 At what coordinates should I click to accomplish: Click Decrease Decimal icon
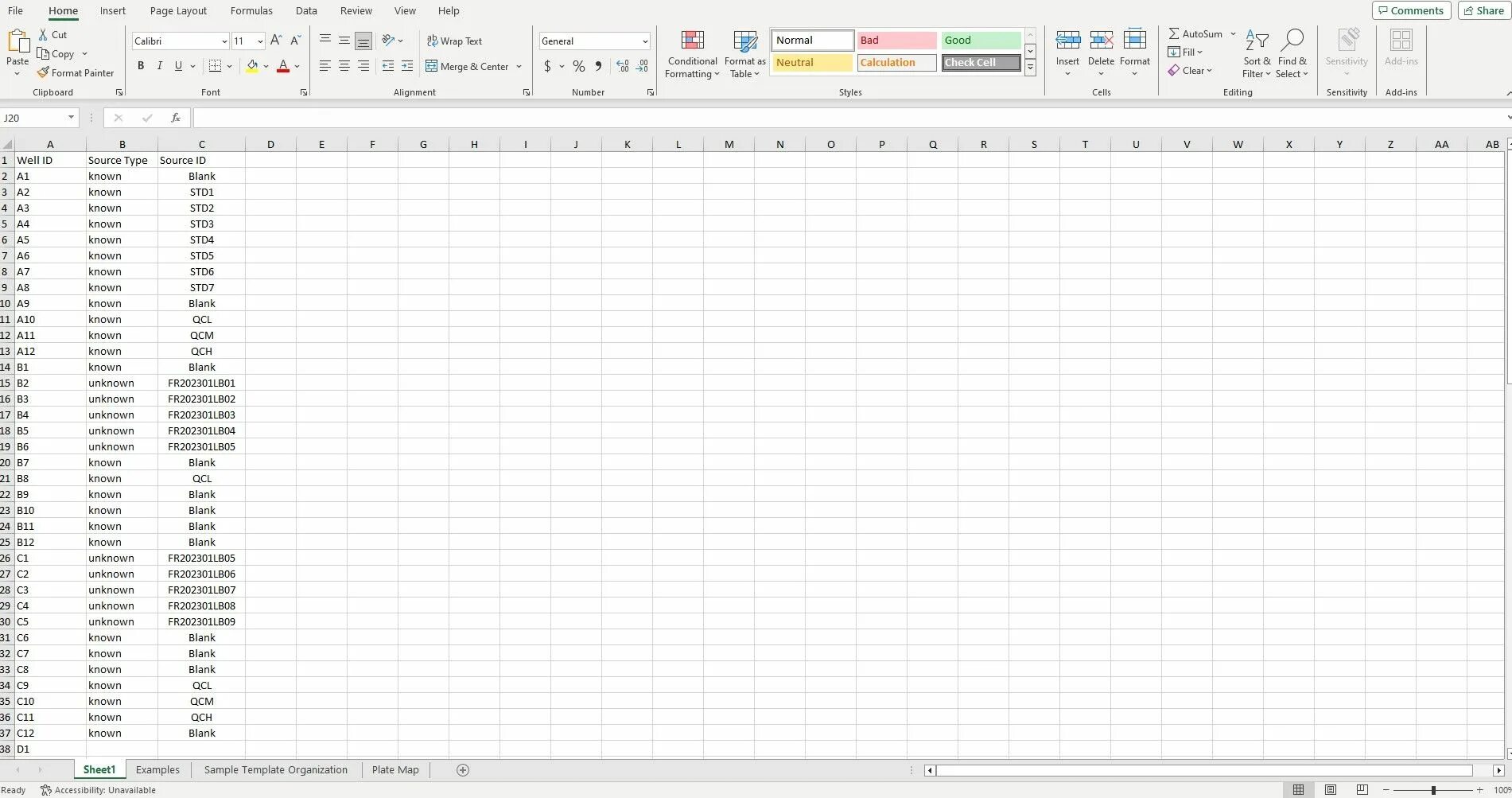click(x=643, y=66)
